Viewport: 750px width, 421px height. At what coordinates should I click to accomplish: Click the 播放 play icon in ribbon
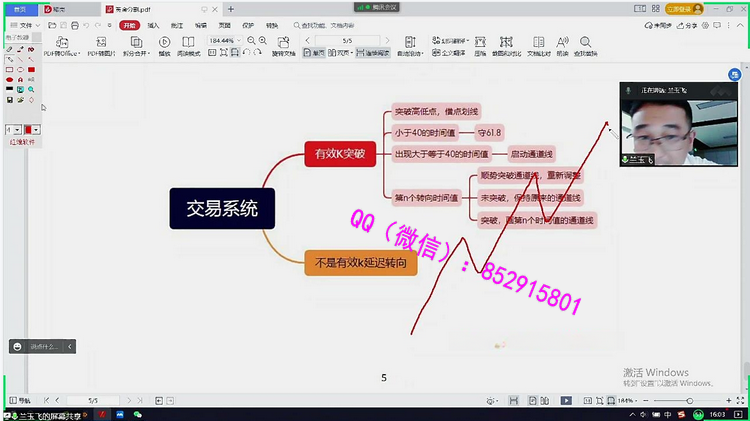[x=164, y=46]
